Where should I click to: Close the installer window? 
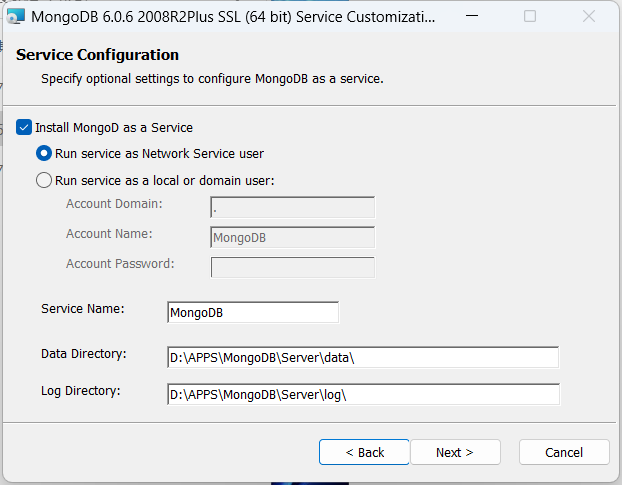pos(589,16)
